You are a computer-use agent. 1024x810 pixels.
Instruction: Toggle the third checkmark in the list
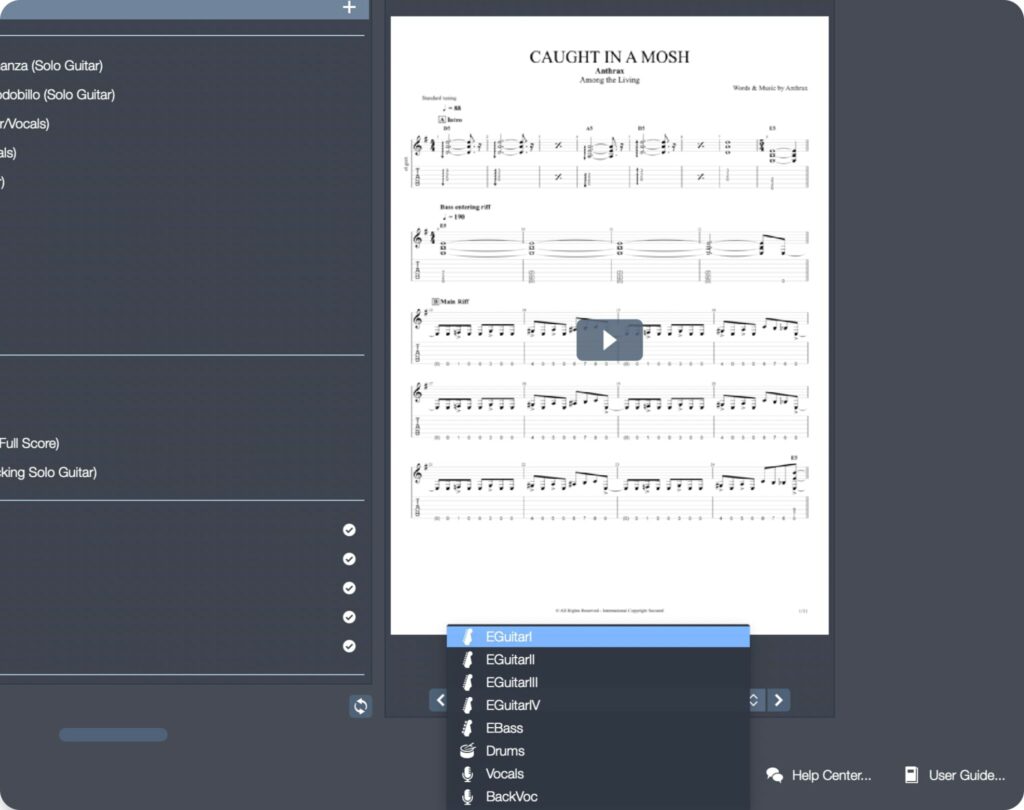click(x=349, y=588)
